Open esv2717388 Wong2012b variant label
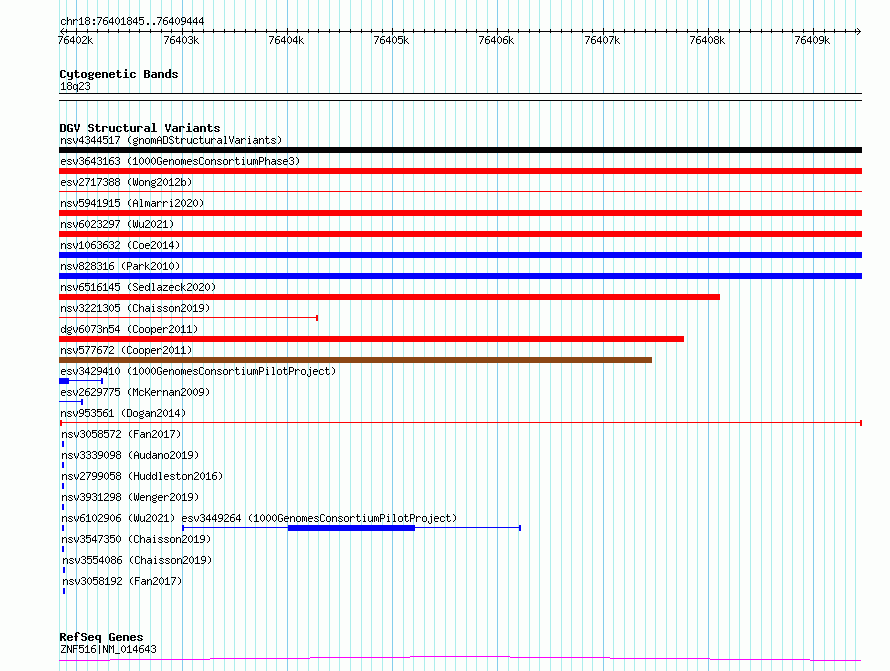This screenshot has width=890, height=671. 126,182
